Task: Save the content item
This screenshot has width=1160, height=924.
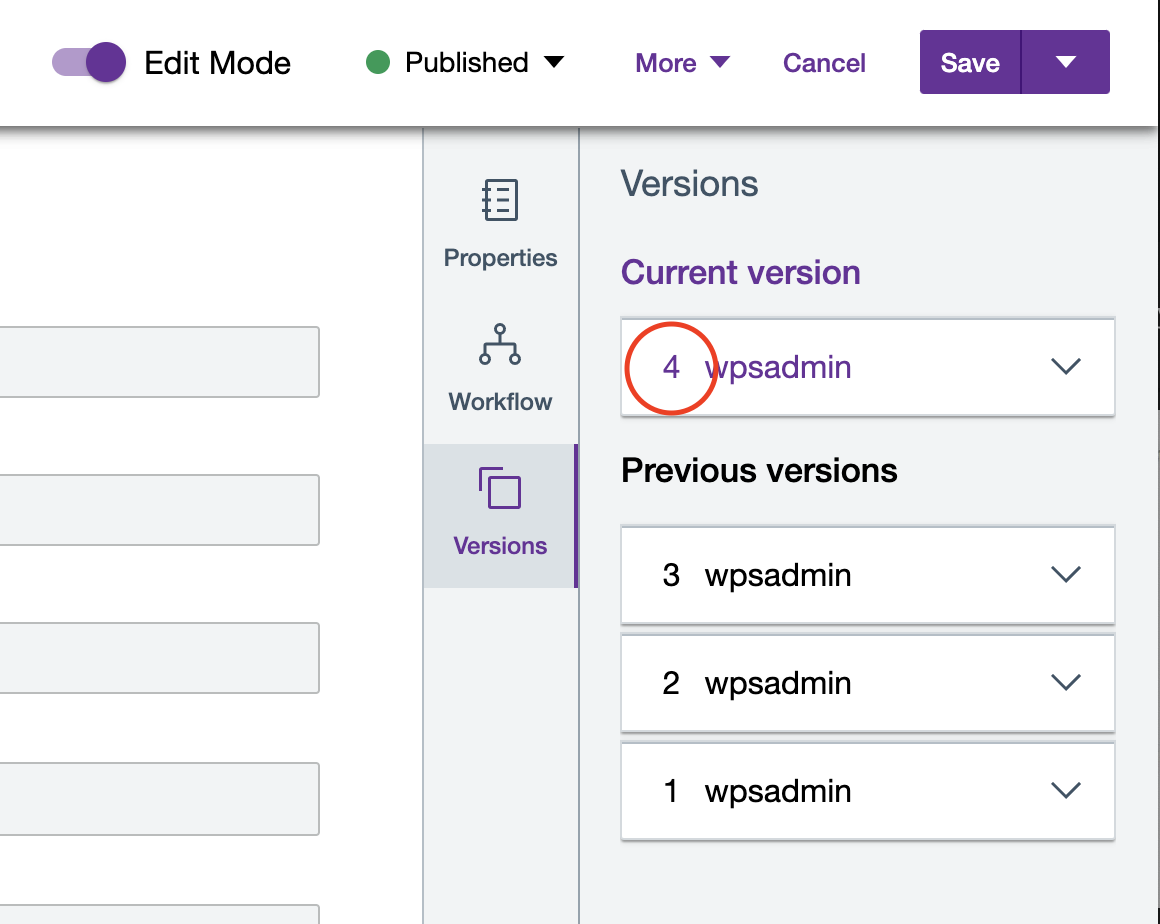Action: pyautogui.click(x=970, y=63)
